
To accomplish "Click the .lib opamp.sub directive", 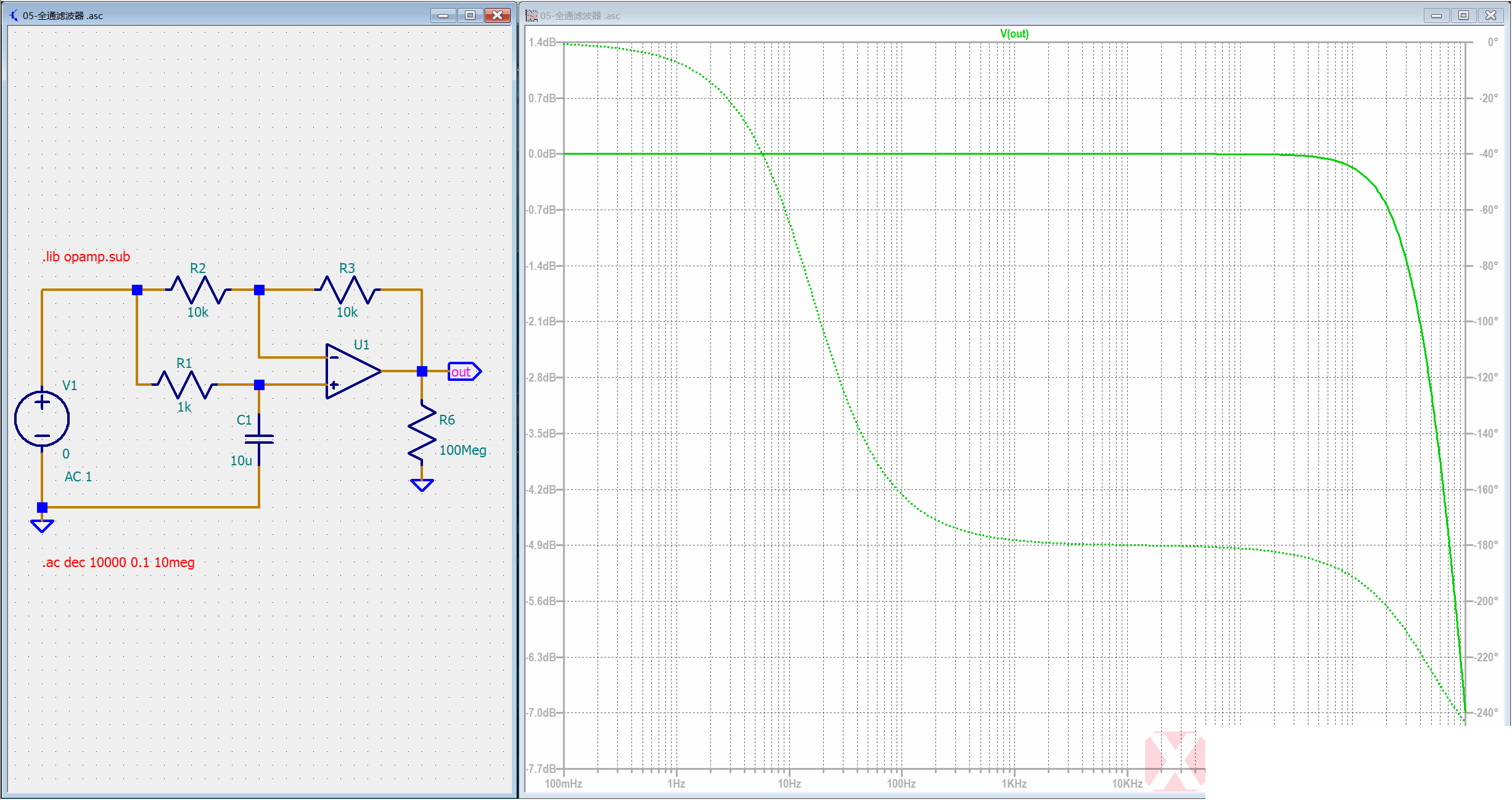I will tap(86, 256).
